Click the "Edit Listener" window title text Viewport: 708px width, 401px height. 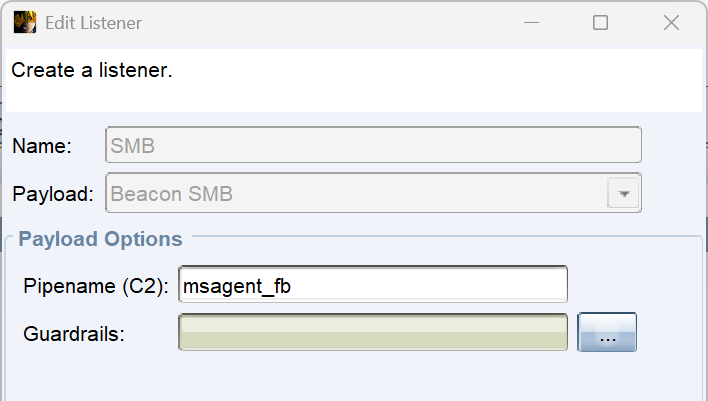click(x=93, y=22)
